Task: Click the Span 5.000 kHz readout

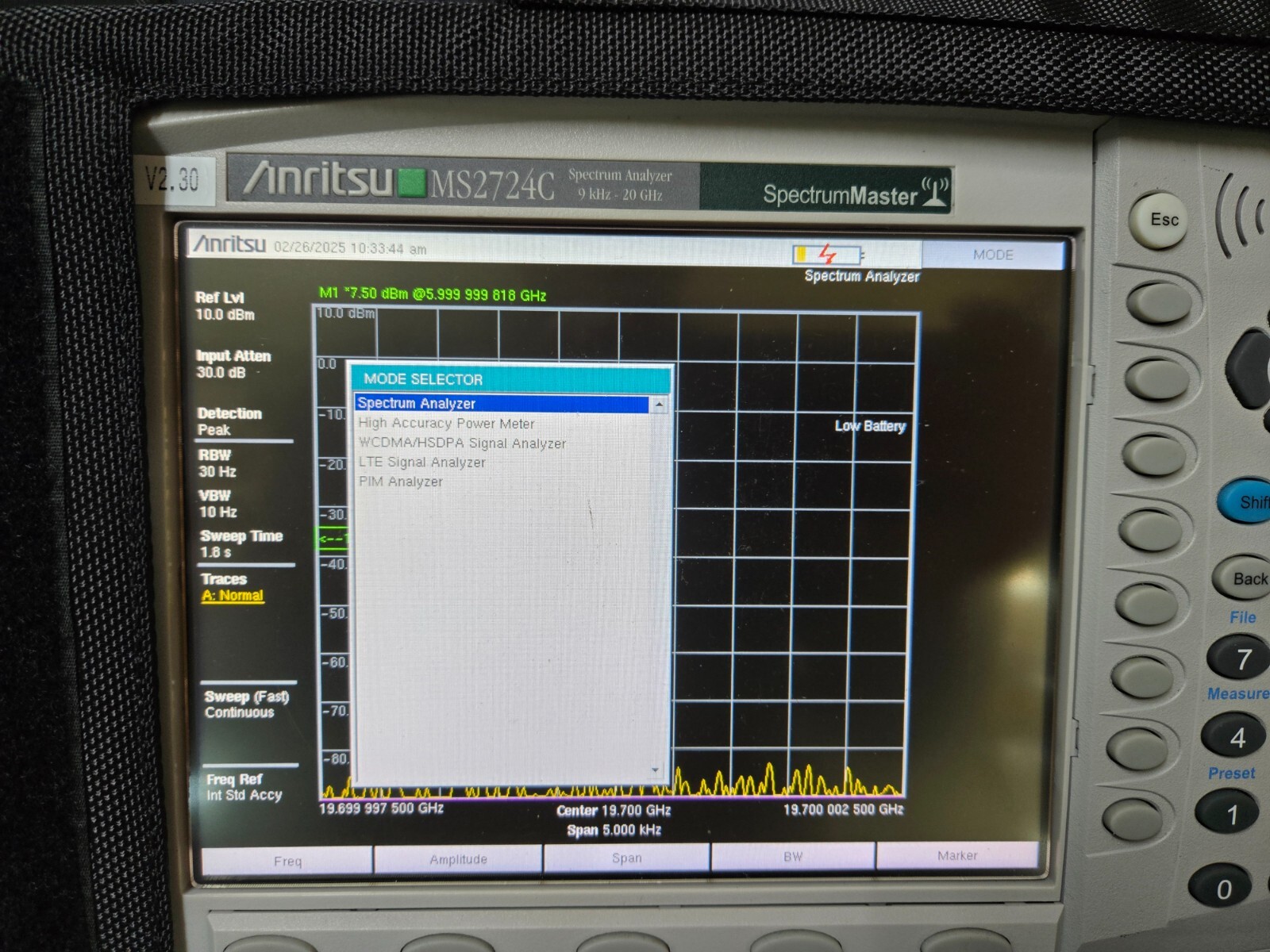Action: [x=614, y=831]
